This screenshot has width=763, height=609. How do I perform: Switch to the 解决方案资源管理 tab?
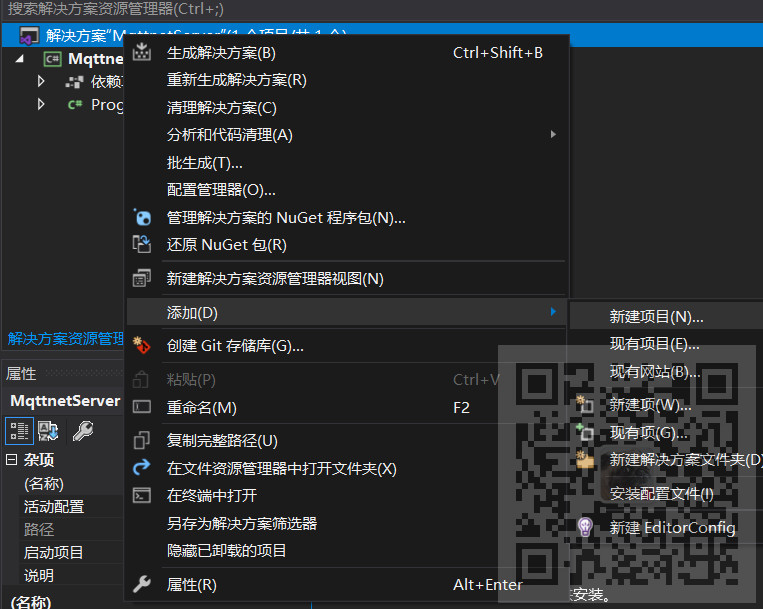[x=65, y=339]
